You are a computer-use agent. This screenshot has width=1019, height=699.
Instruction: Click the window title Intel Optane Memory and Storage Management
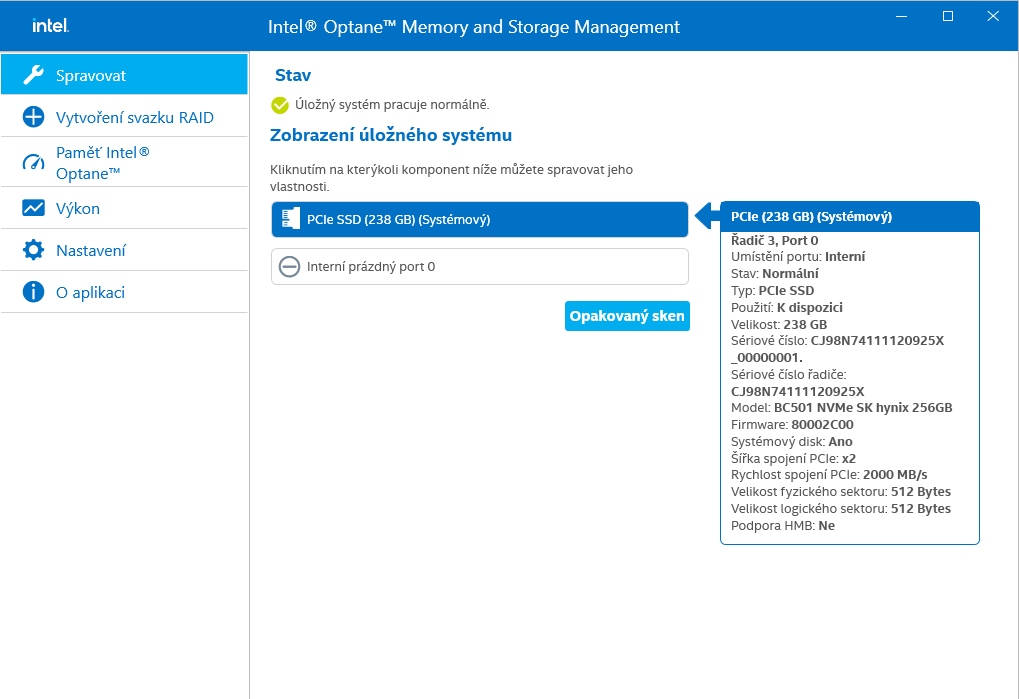point(474,27)
